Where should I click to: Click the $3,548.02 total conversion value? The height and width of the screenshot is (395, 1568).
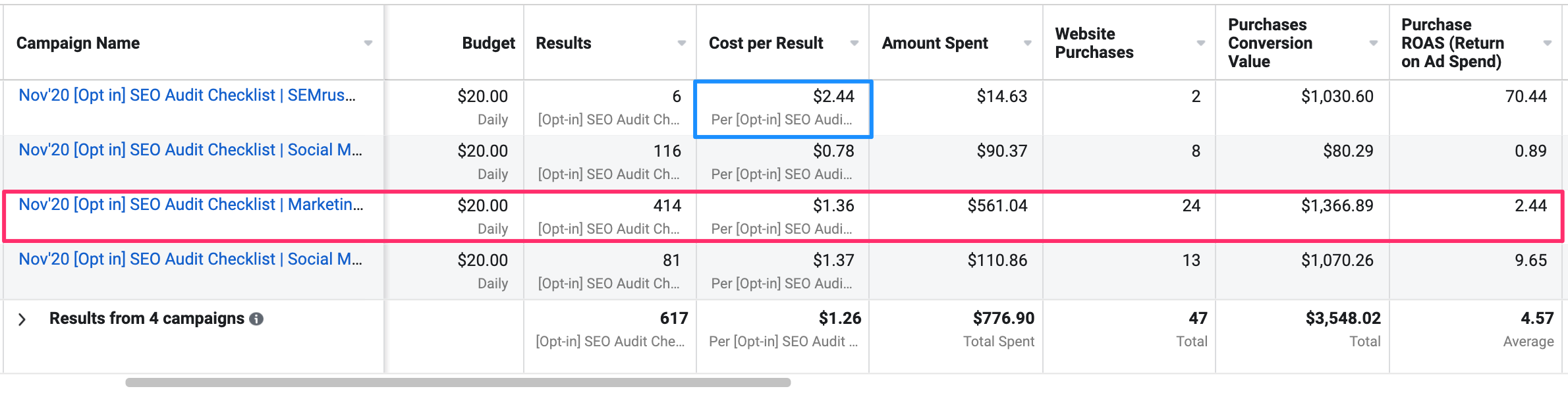pyautogui.click(x=1343, y=319)
